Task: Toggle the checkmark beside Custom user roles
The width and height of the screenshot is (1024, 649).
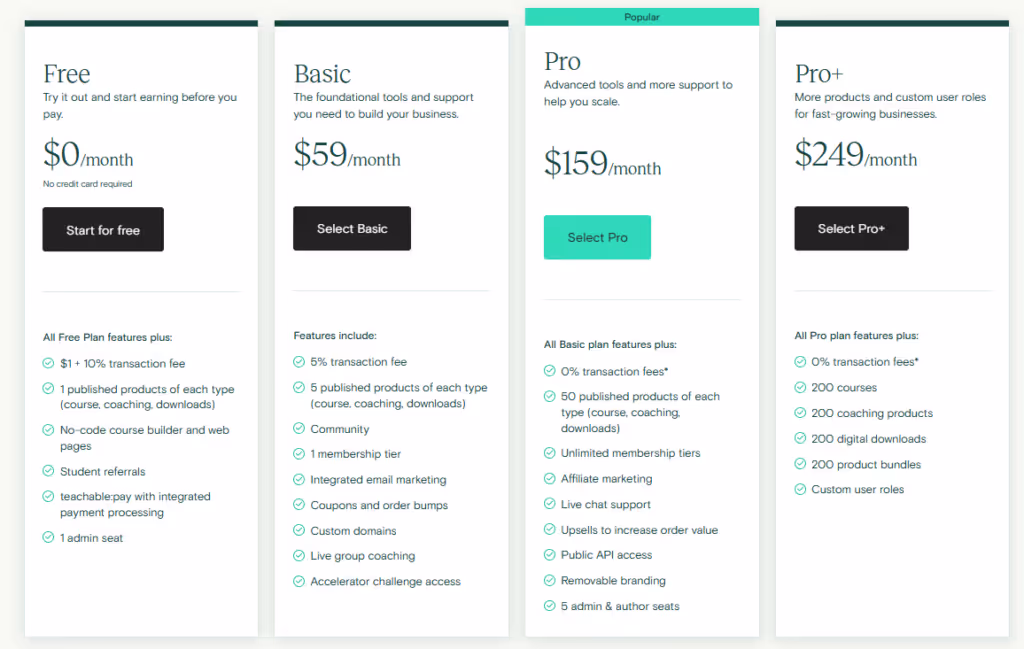Action: (798, 489)
